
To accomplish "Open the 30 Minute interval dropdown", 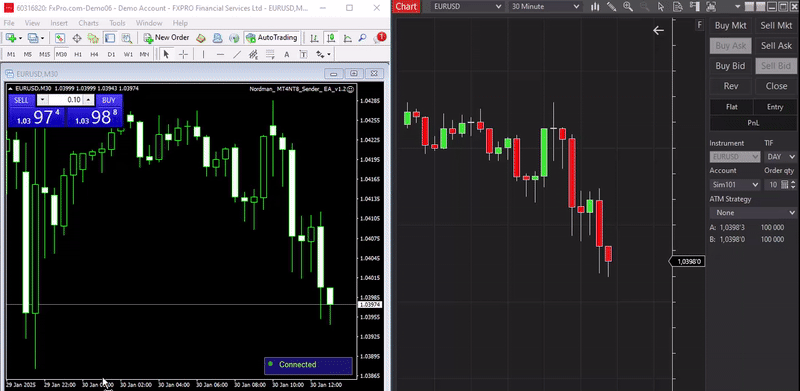I will pos(545,6).
